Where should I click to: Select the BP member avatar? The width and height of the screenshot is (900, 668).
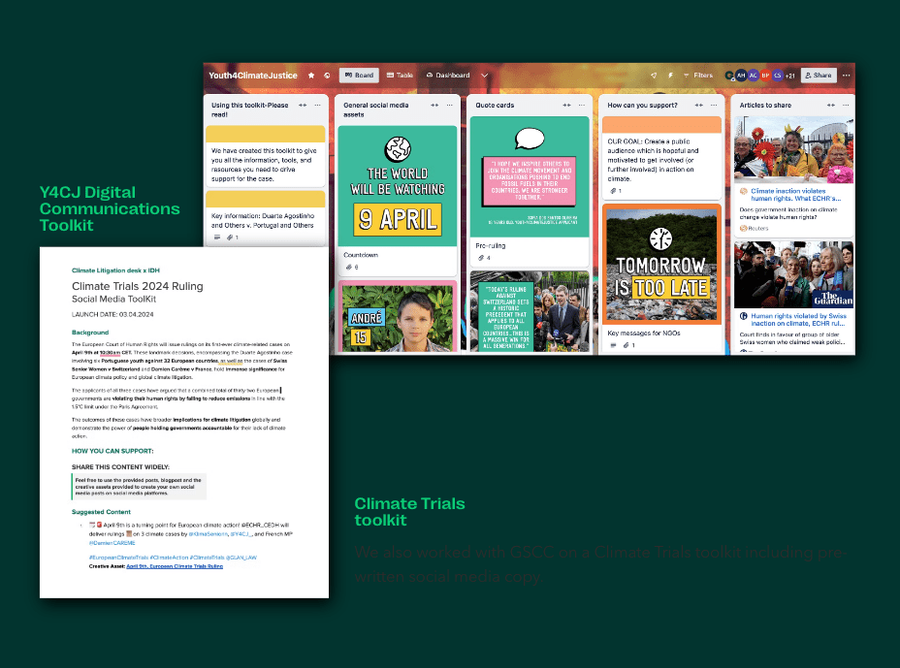tap(765, 75)
